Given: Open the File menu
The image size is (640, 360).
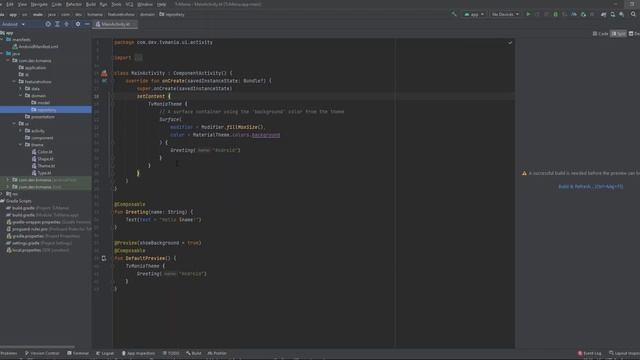Looking at the screenshot, I should (x=2, y=4).
